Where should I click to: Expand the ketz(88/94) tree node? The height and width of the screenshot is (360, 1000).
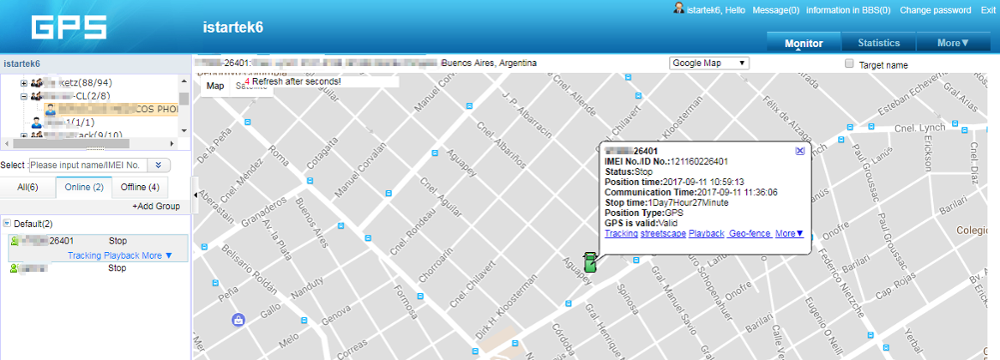(24, 84)
